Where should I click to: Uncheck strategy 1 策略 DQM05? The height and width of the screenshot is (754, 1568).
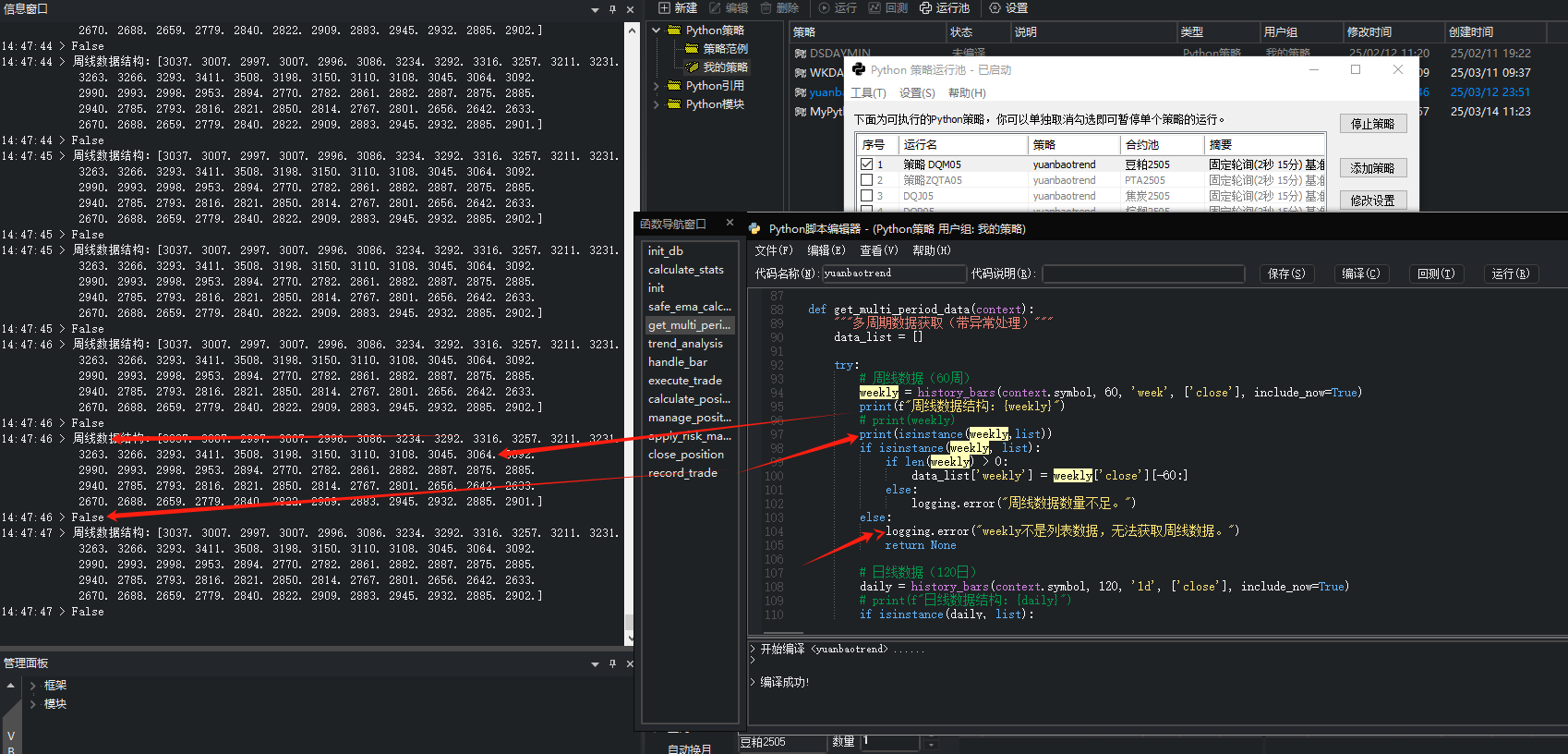(x=866, y=164)
